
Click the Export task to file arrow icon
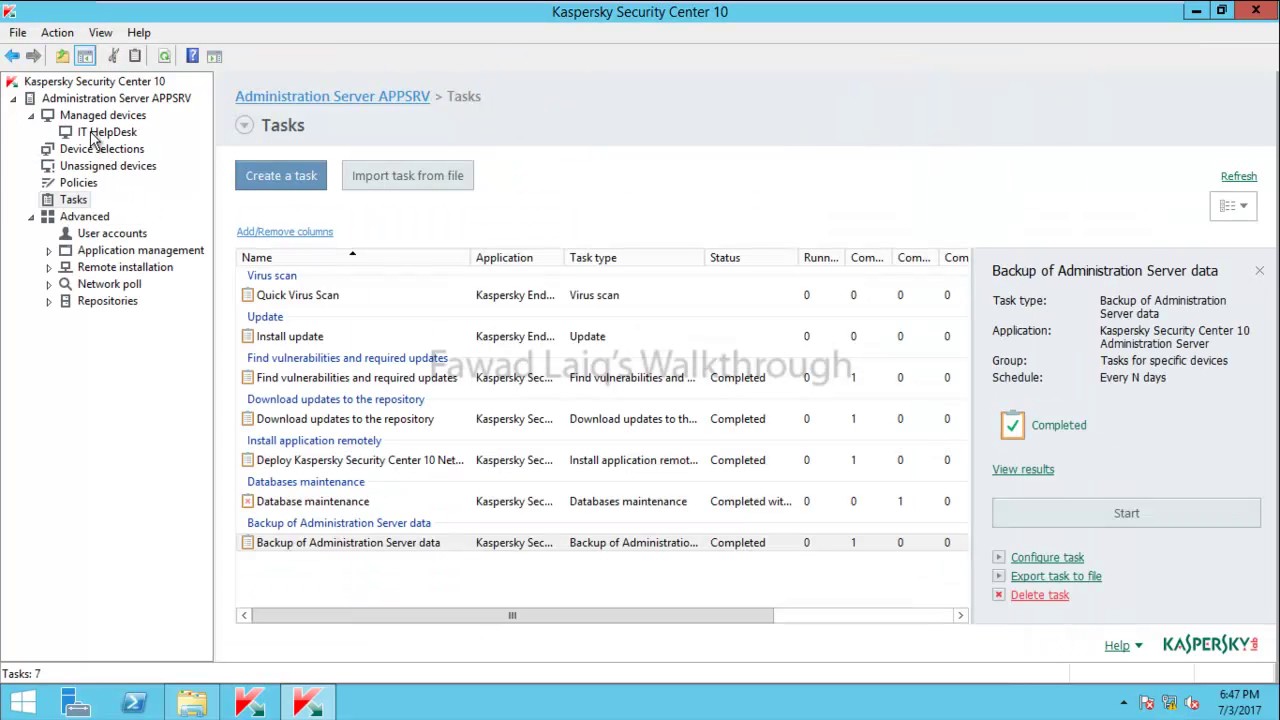pos(998,576)
